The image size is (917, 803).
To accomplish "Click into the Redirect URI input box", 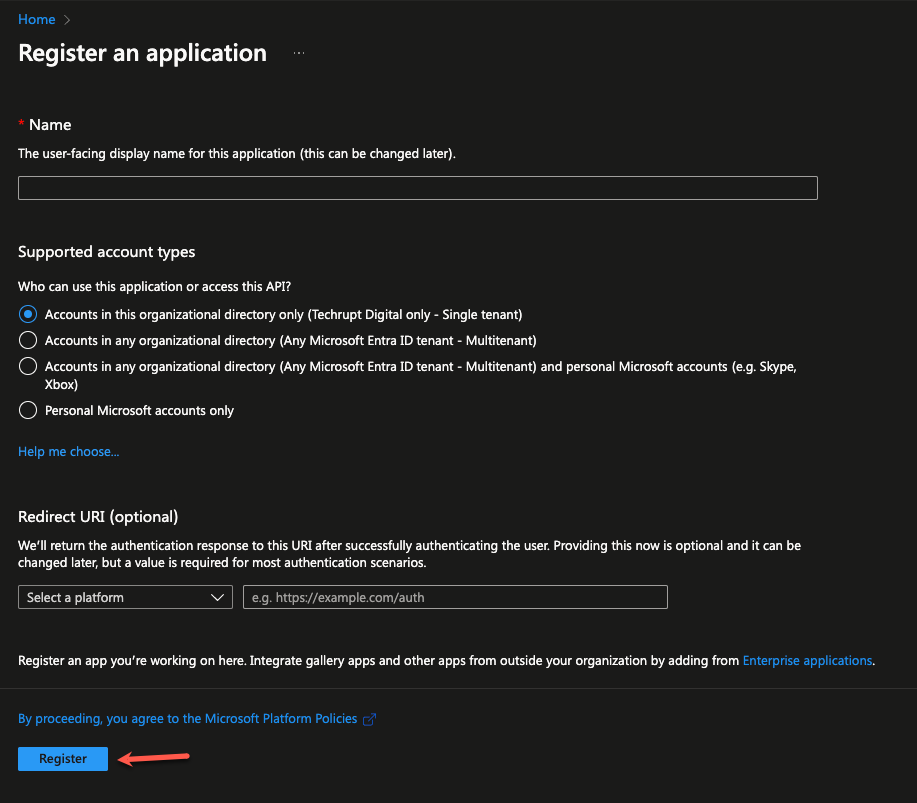I will tap(455, 597).
